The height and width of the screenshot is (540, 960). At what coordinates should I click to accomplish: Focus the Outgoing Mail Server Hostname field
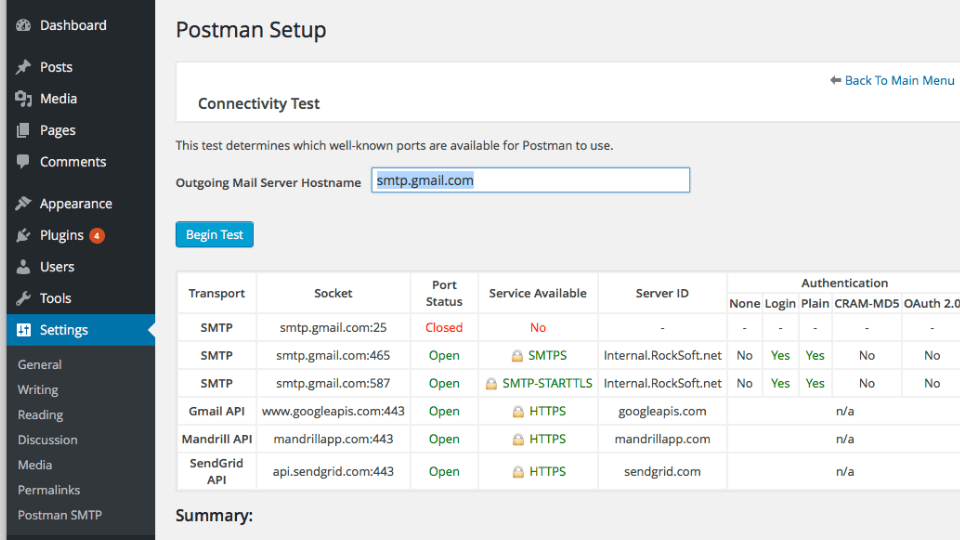tap(530, 180)
